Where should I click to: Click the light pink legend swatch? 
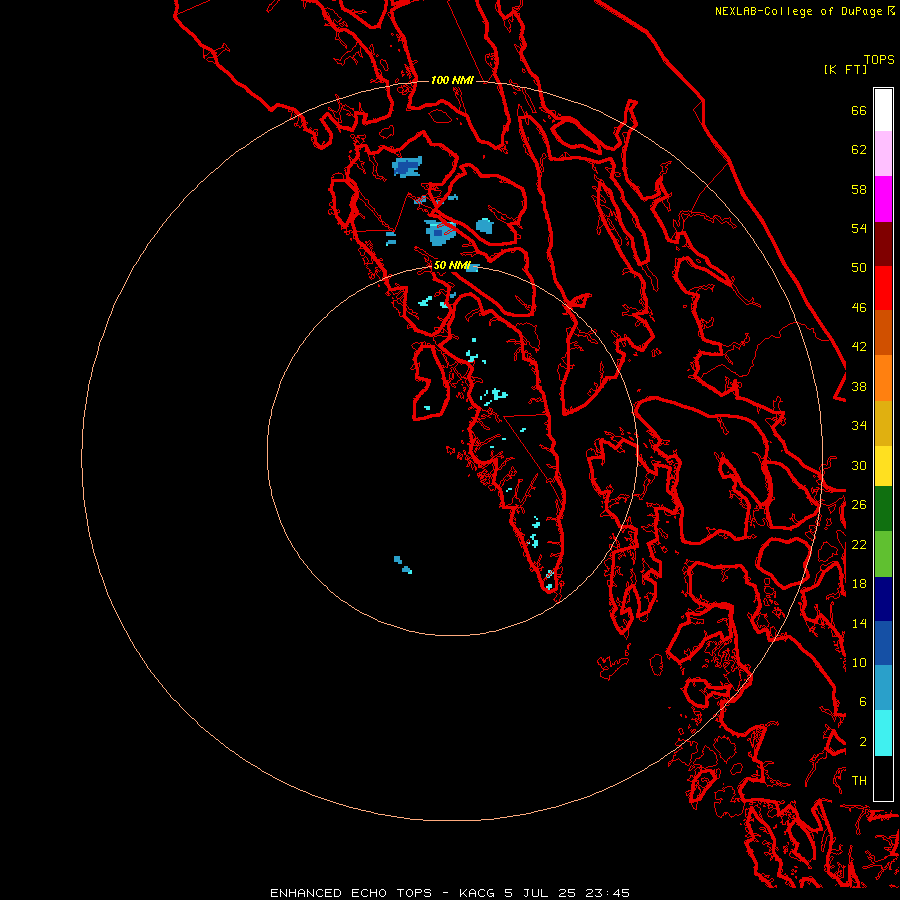pos(883,154)
